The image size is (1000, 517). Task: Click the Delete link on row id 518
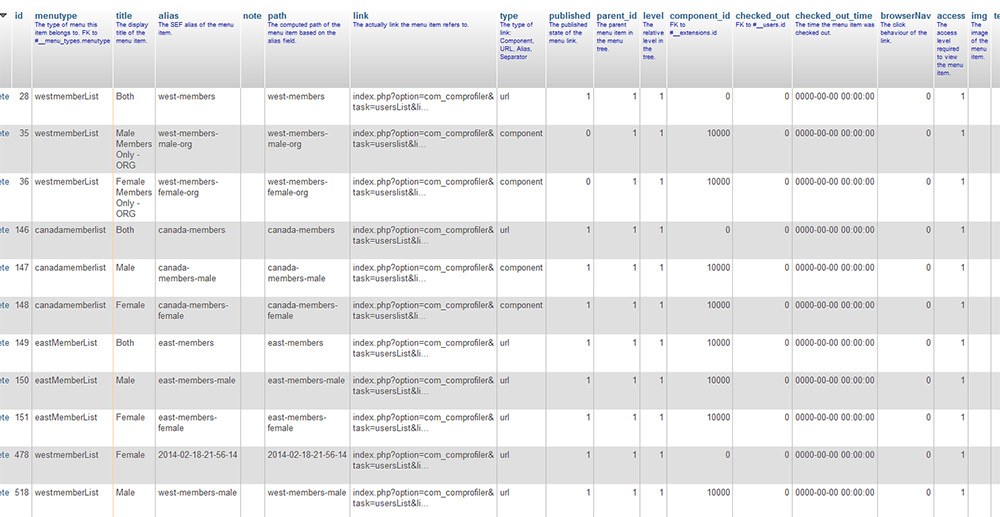4,492
